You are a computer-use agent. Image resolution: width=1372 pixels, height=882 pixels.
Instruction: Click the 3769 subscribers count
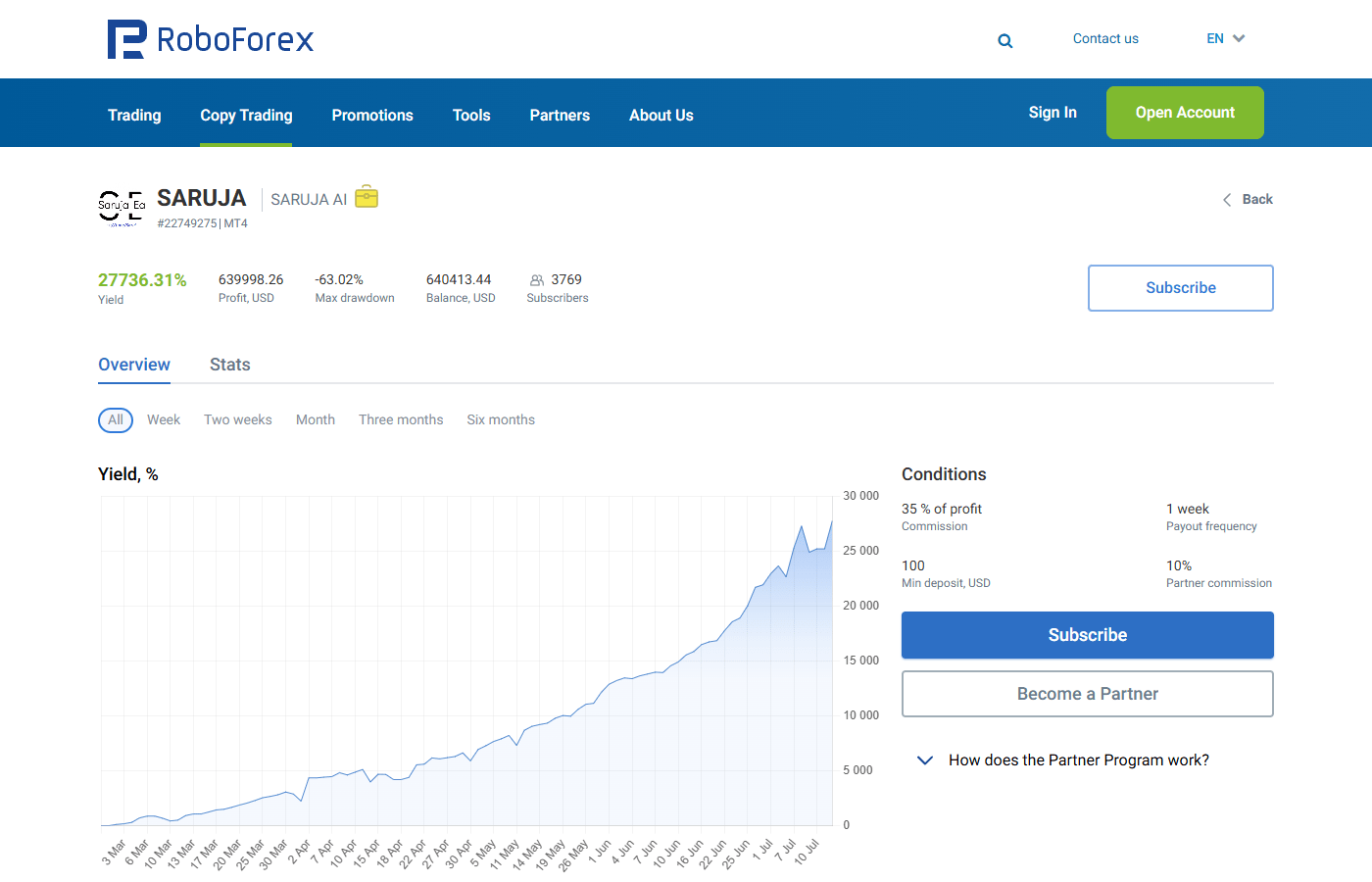click(566, 279)
